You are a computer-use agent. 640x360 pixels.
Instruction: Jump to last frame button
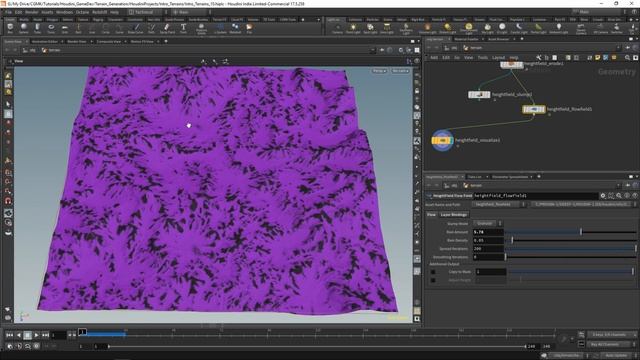45,335
